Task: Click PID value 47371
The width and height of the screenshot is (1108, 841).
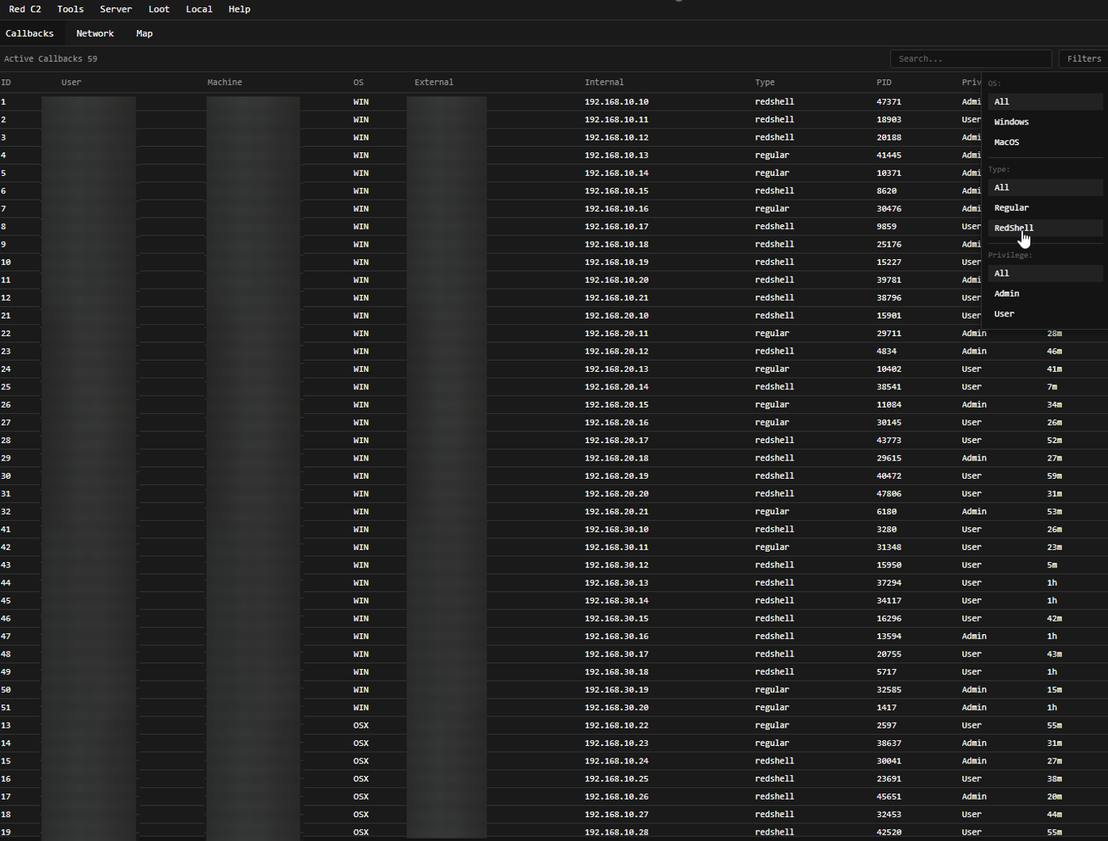Action: pyautogui.click(x=889, y=102)
